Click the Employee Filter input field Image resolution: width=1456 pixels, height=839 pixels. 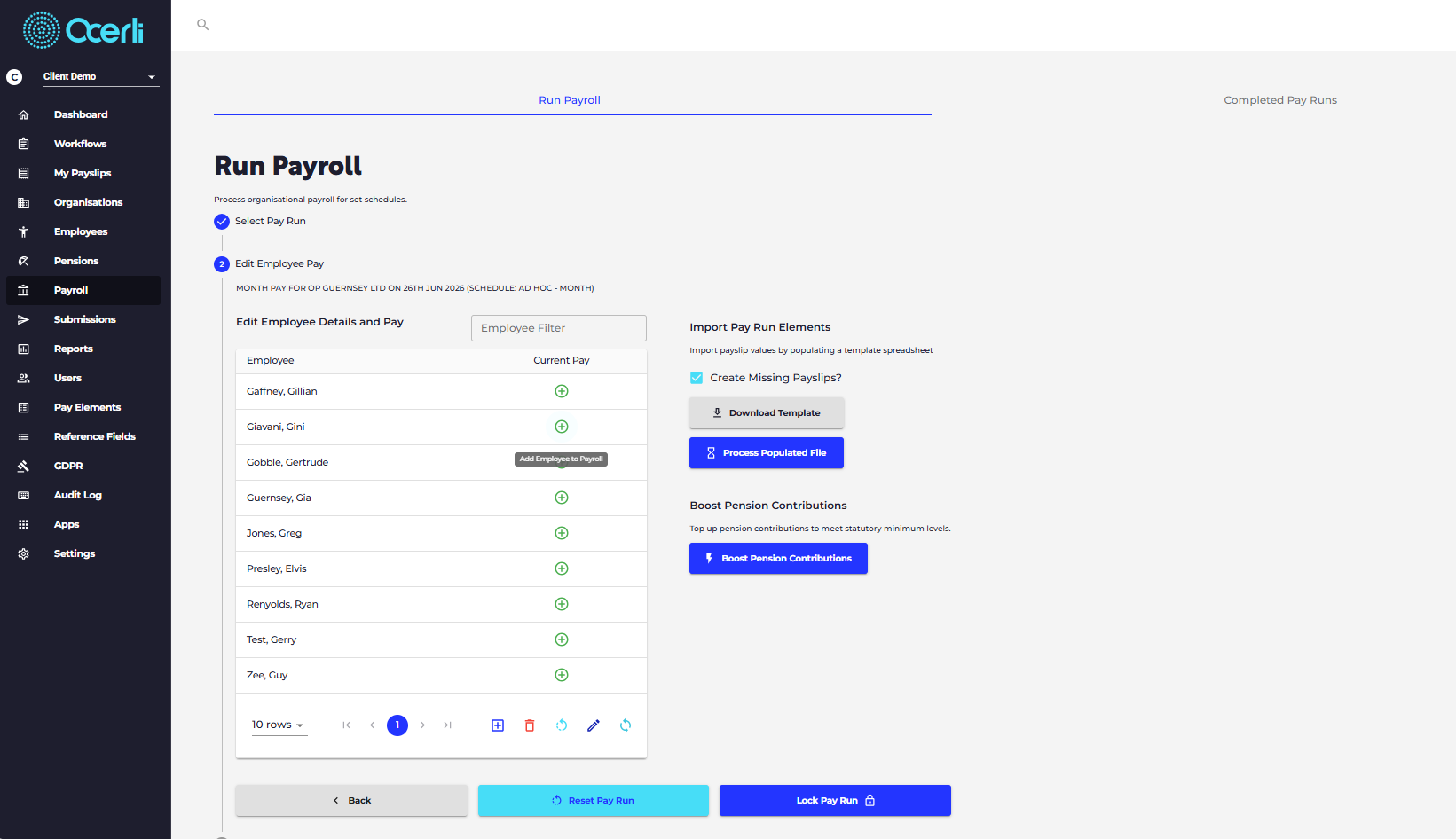click(559, 328)
